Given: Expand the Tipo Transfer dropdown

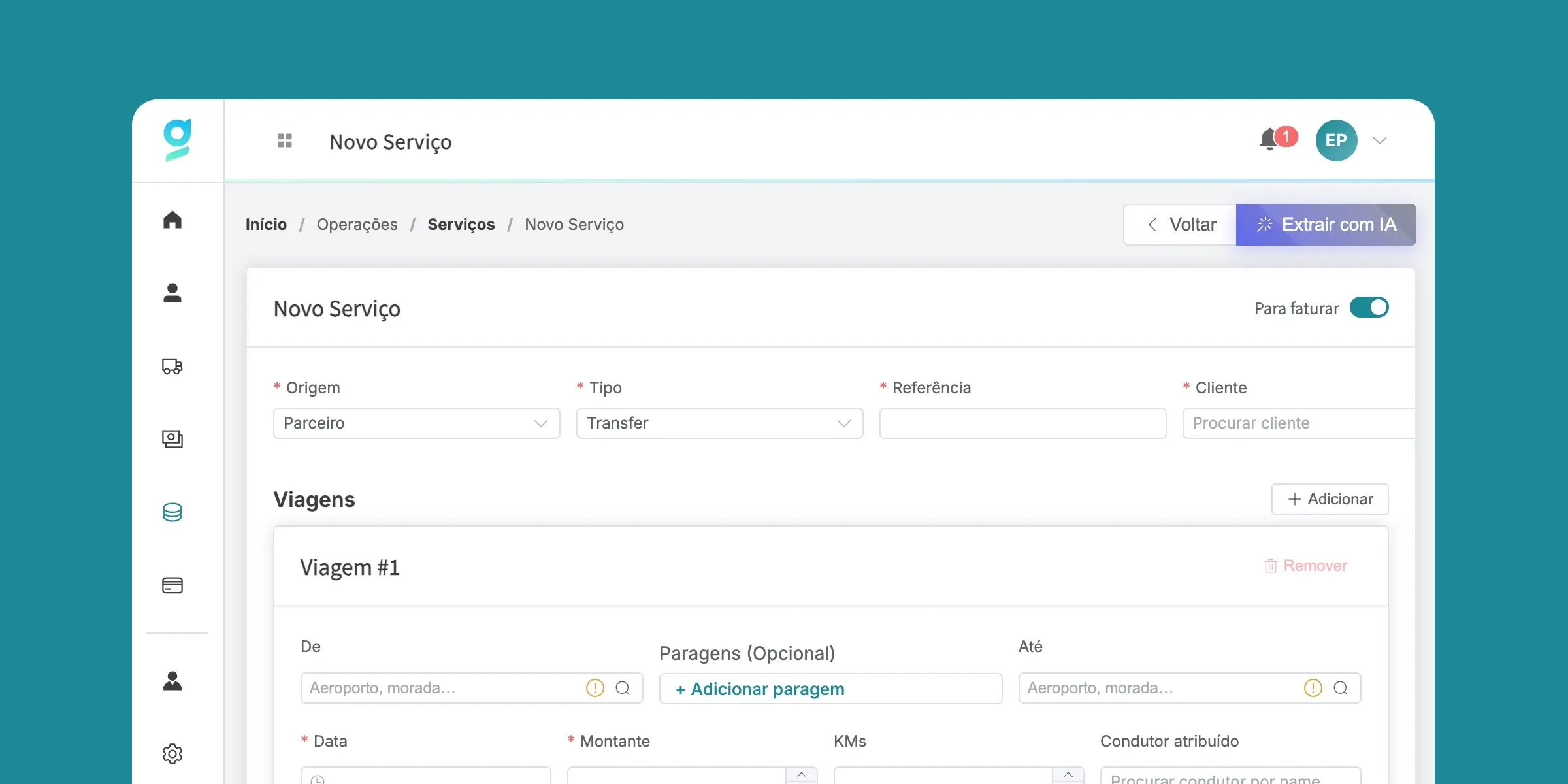Looking at the screenshot, I should [719, 423].
